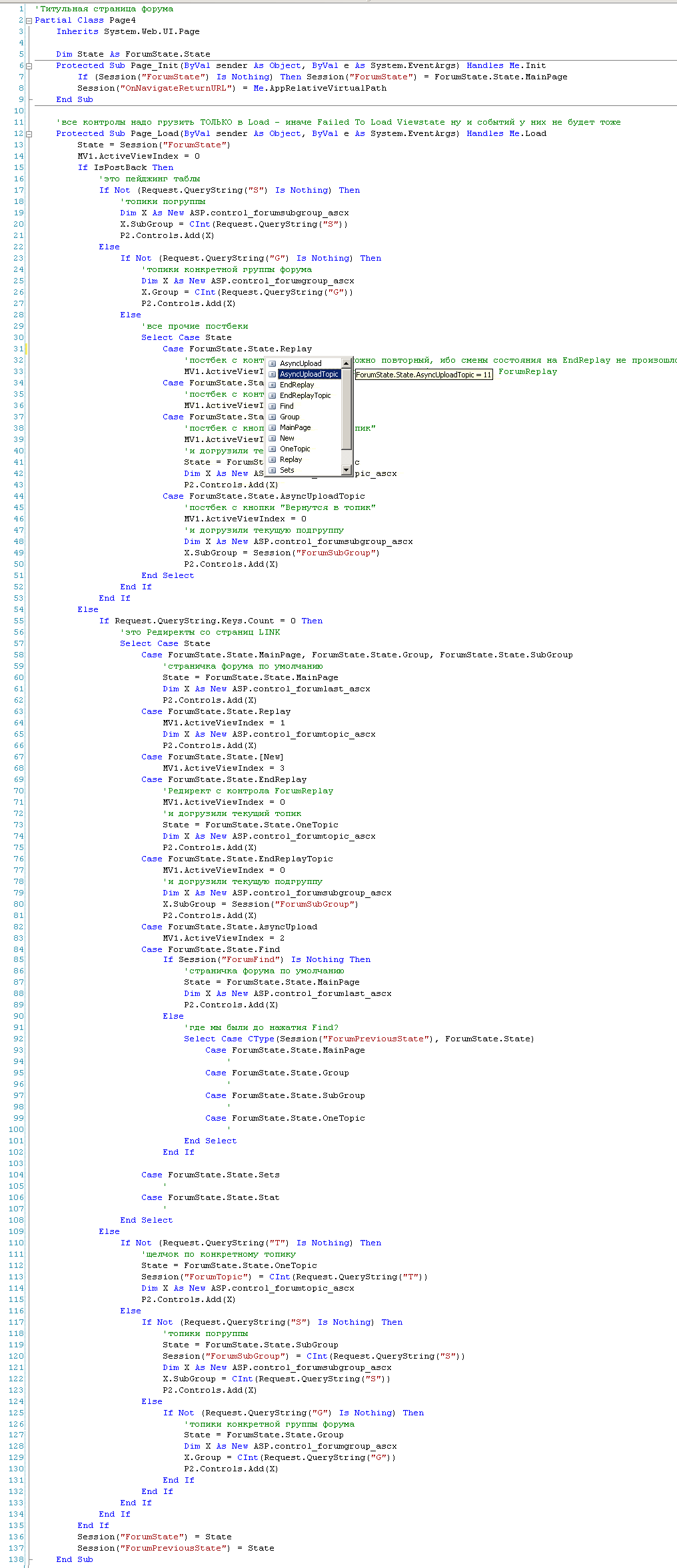Select the Sets member in the popup
Viewport: 677px width, 1568px height.
click(287, 470)
